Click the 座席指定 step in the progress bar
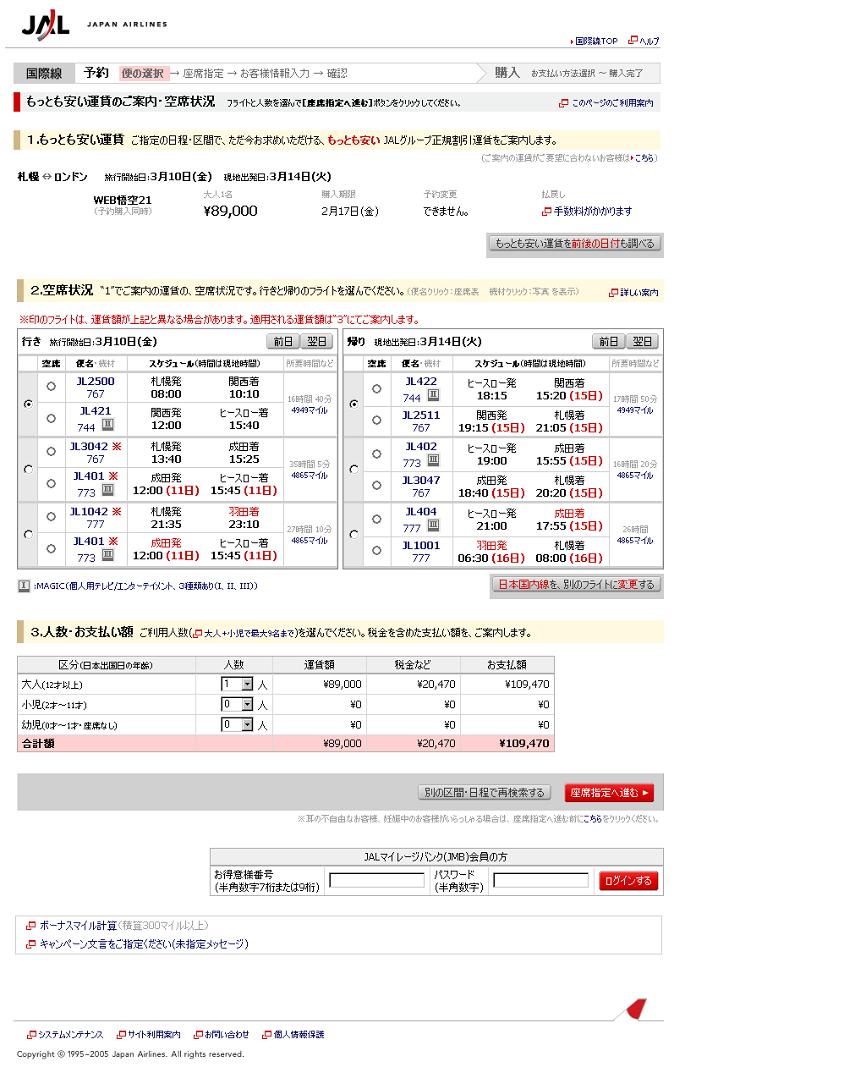 point(203,74)
